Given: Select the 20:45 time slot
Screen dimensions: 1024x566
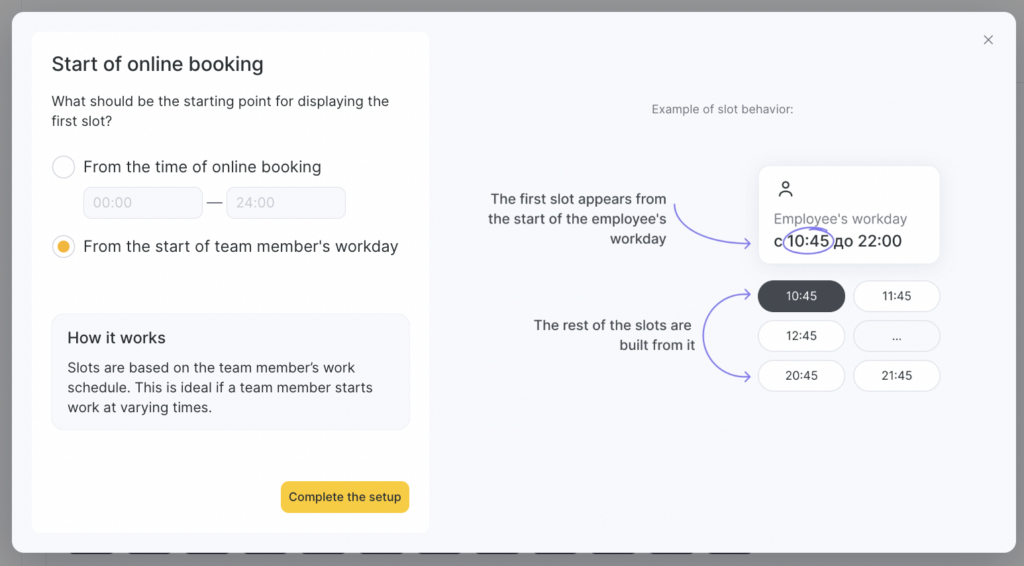Looking at the screenshot, I should [801, 376].
